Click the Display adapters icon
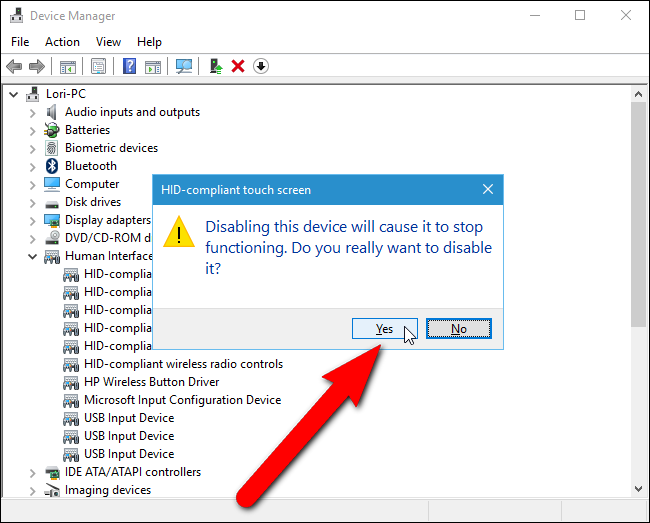 (52, 220)
